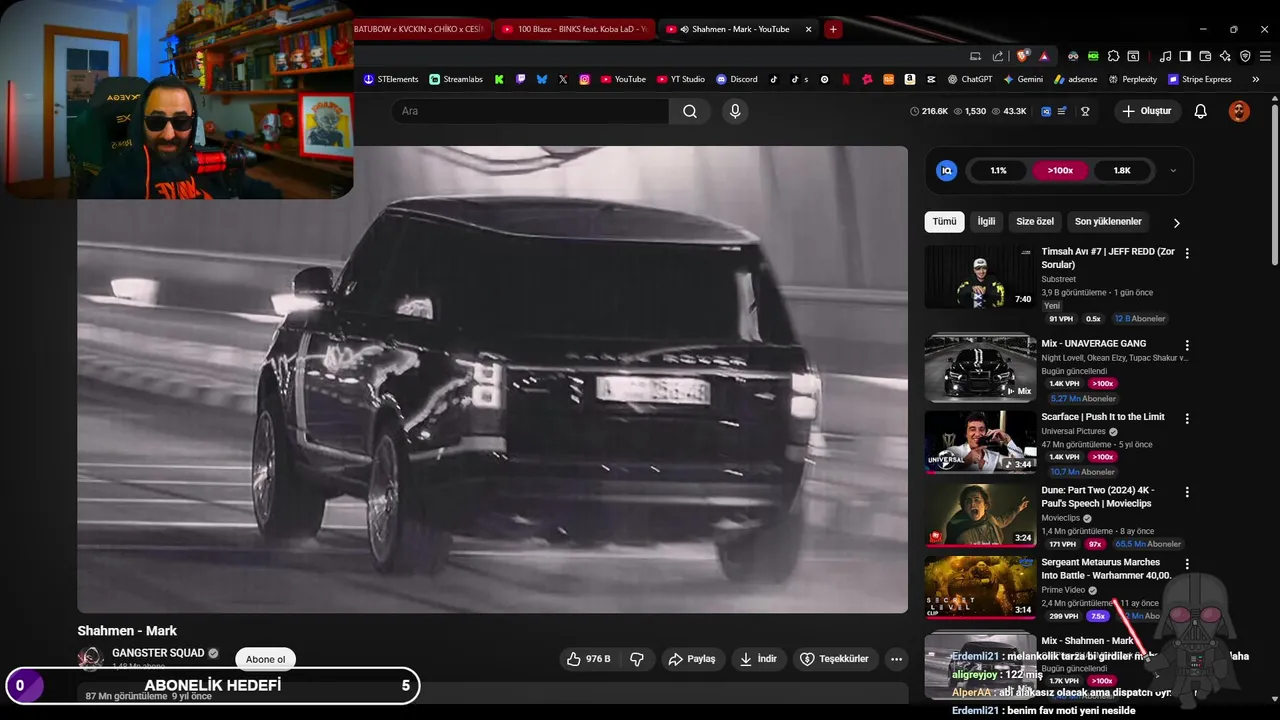Open the account avatar menu
Image resolution: width=1280 pixels, height=720 pixels.
[x=1239, y=111]
